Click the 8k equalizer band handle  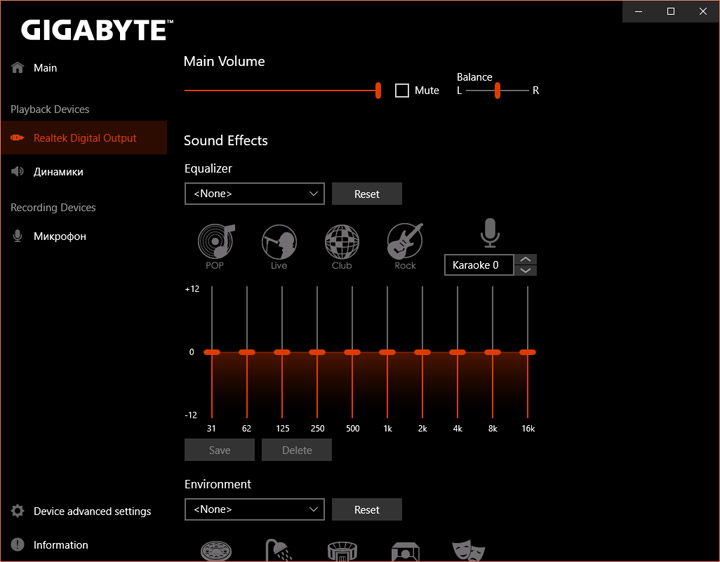pos(493,352)
